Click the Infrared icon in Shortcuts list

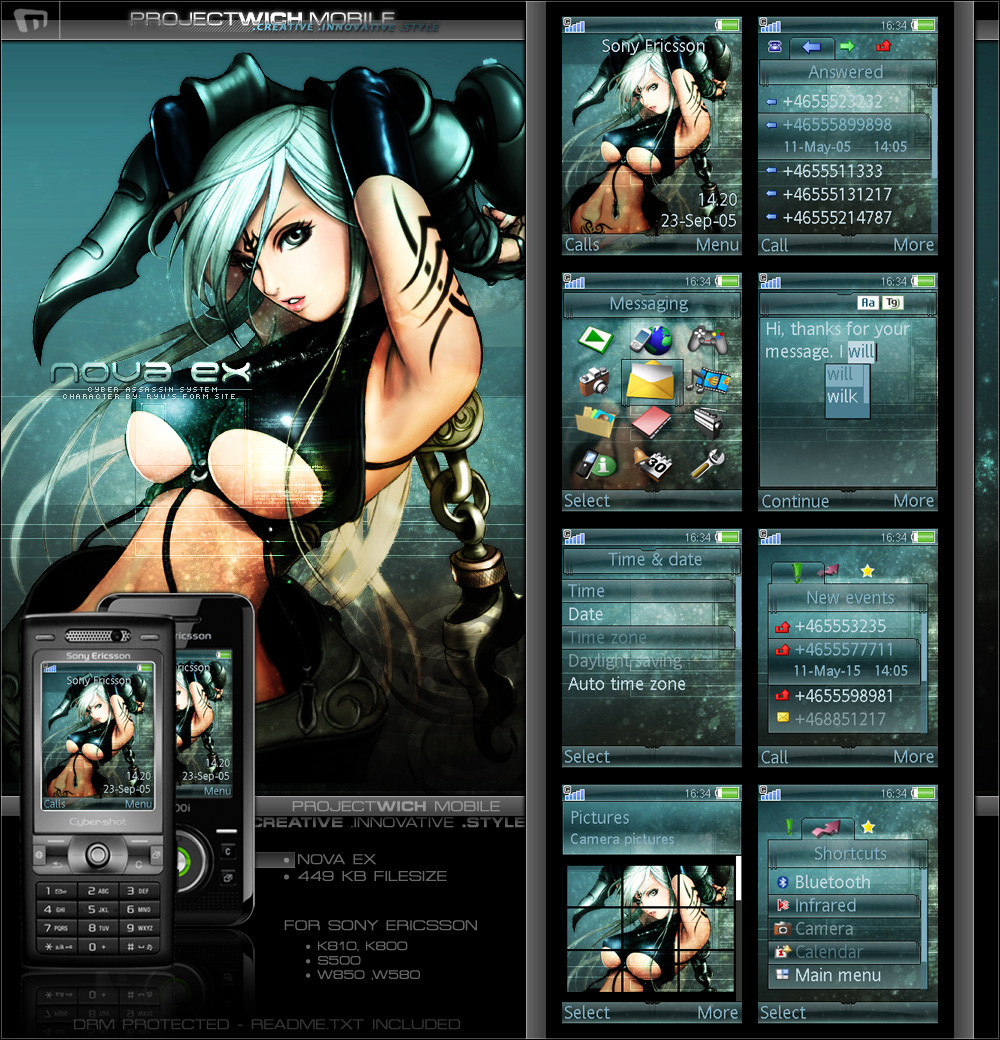782,905
